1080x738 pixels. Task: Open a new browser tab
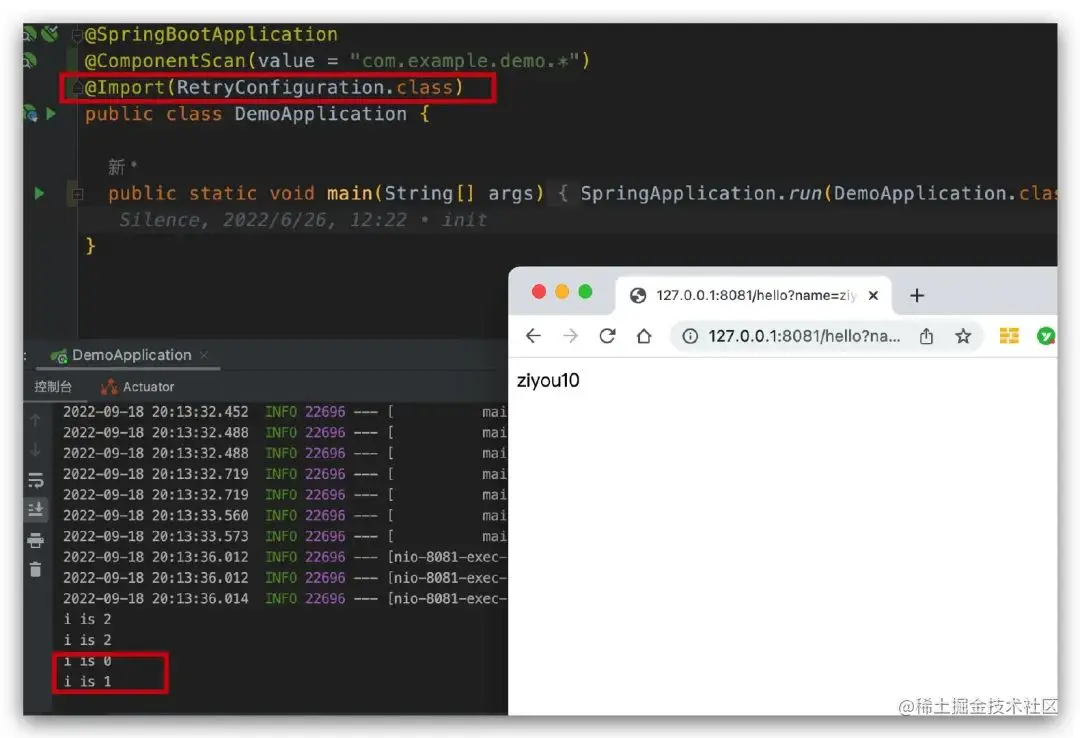pyautogui.click(x=917, y=296)
